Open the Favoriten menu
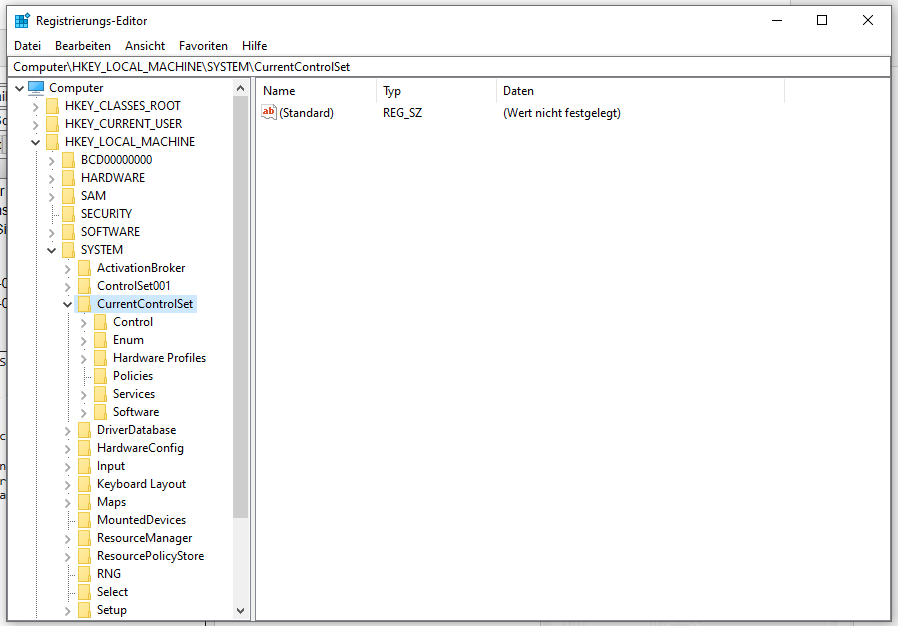 pos(203,46)
